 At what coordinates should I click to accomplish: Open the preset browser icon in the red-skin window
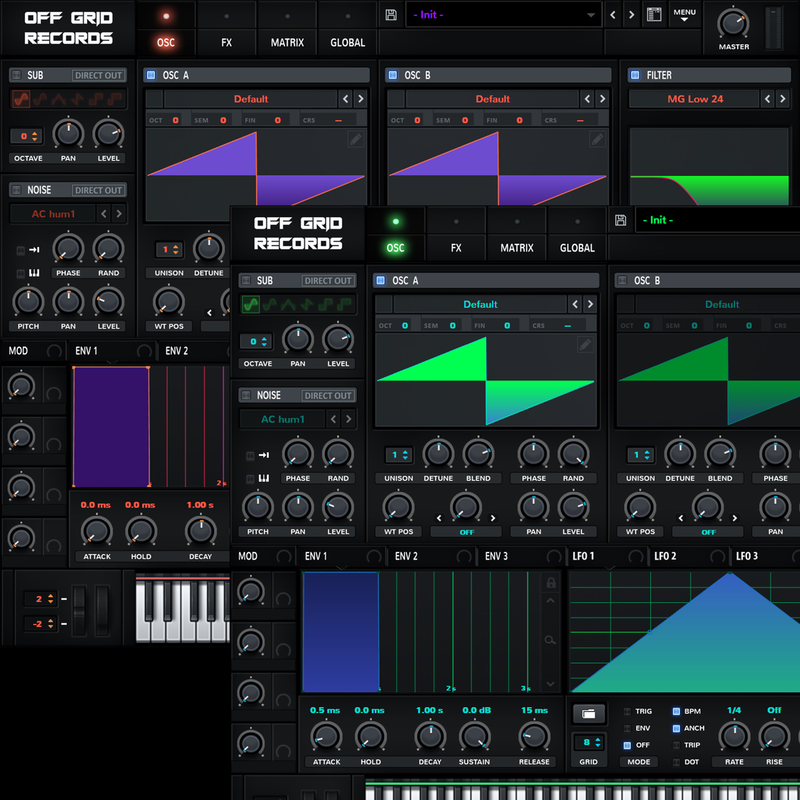[x=654, y=14]
